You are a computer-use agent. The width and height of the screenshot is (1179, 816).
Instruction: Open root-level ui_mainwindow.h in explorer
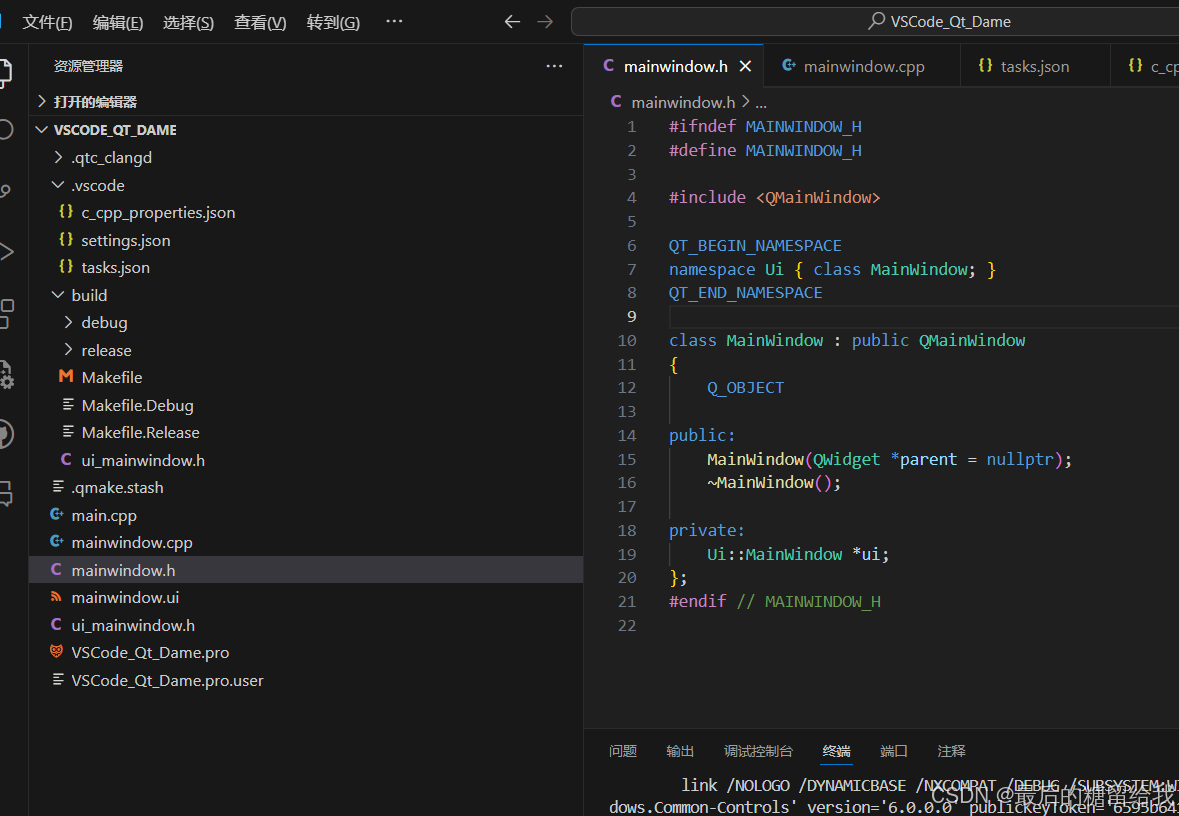[x=306, y=624]
